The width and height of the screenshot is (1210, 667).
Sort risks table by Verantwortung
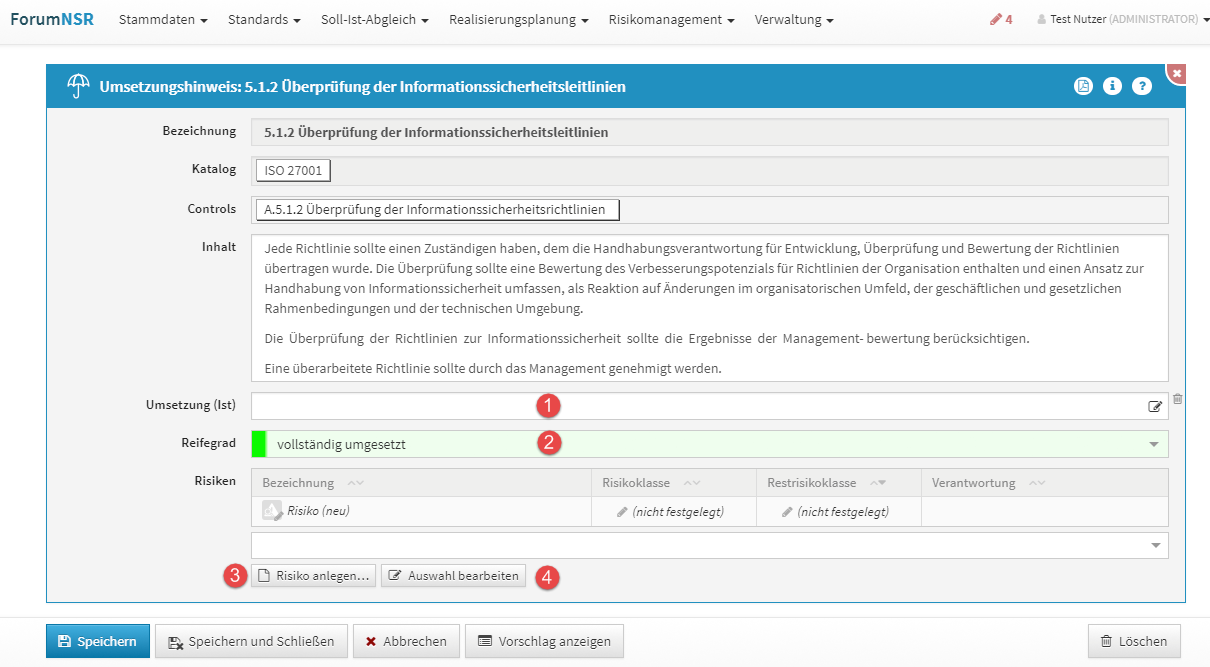click(989, 483)
